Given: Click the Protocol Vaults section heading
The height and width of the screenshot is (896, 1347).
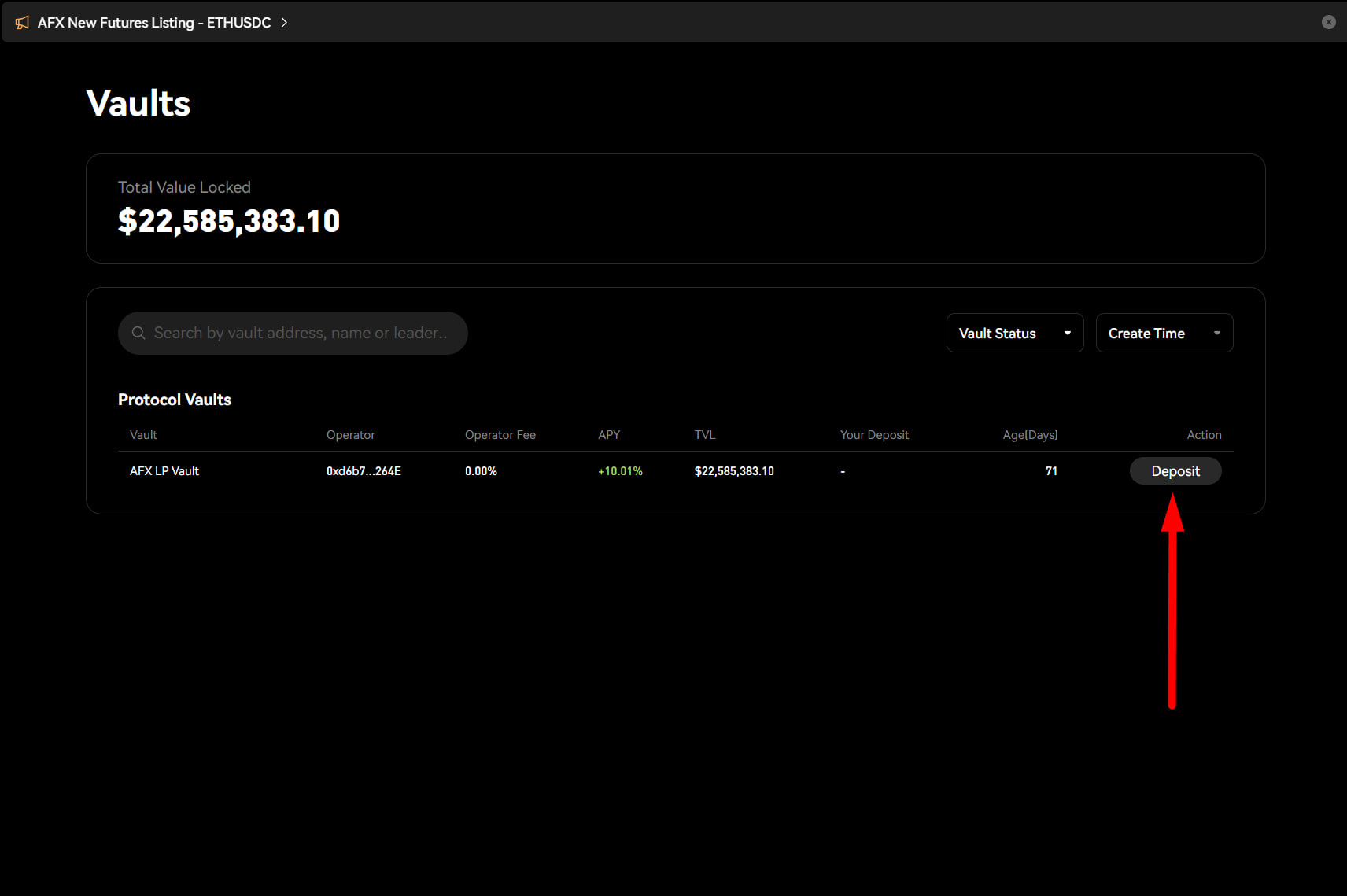Looking at the screenshot, I should point(175,400).
